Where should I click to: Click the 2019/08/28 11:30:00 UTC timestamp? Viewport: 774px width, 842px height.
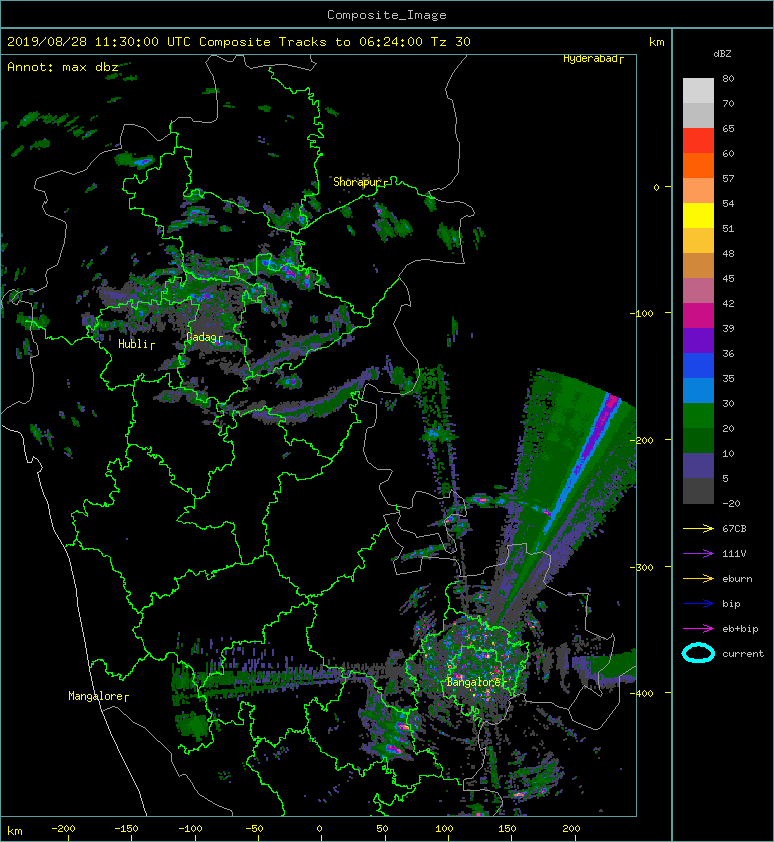point(99,42)
